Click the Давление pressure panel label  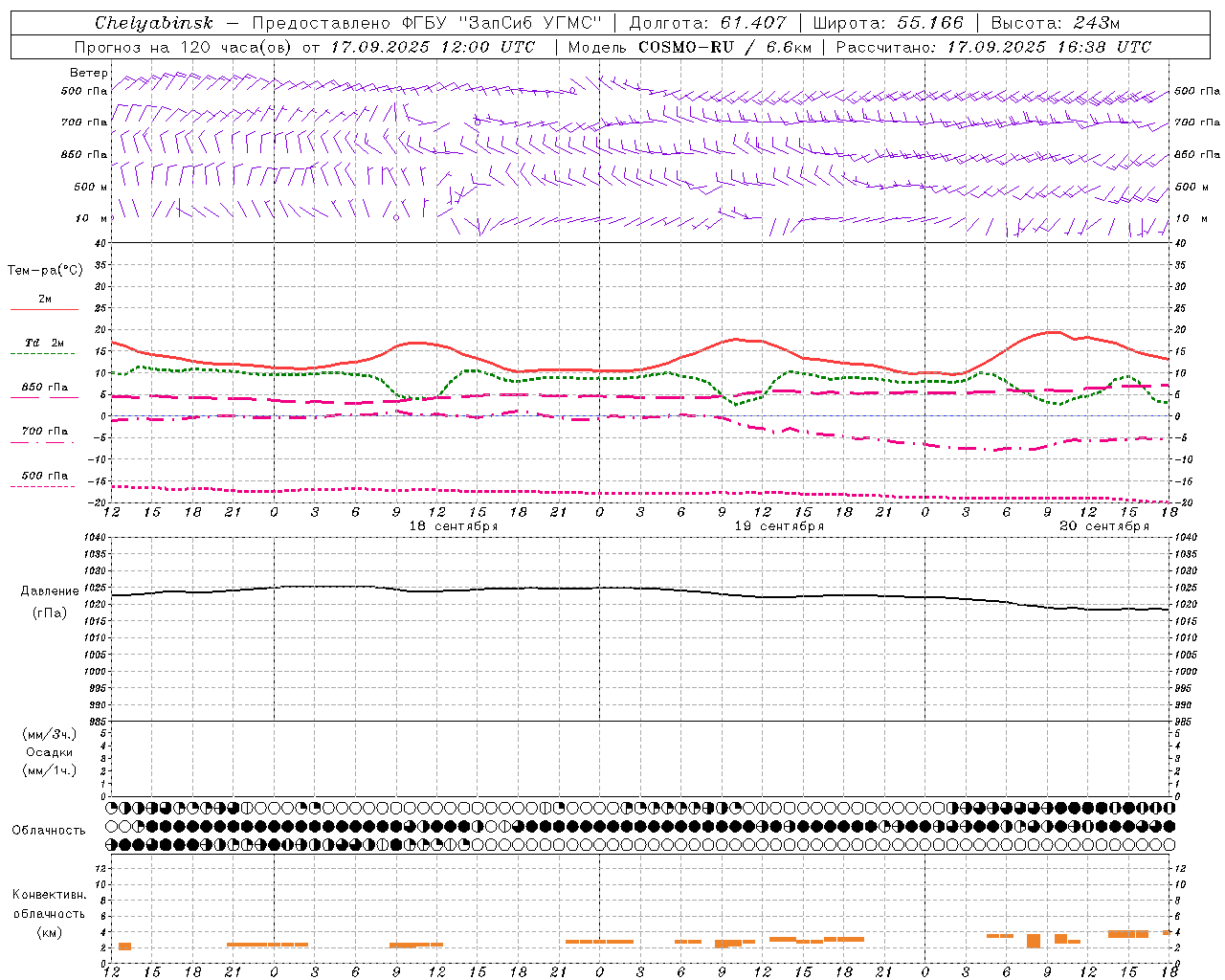click(x=50, y=591)
